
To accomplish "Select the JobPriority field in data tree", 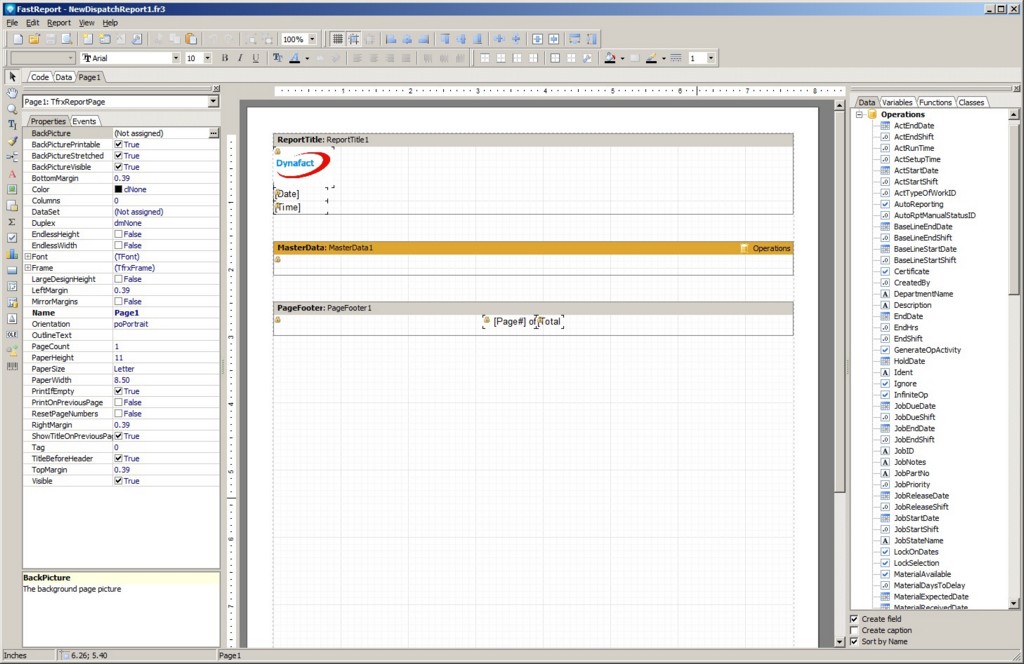I will point(911,484).
